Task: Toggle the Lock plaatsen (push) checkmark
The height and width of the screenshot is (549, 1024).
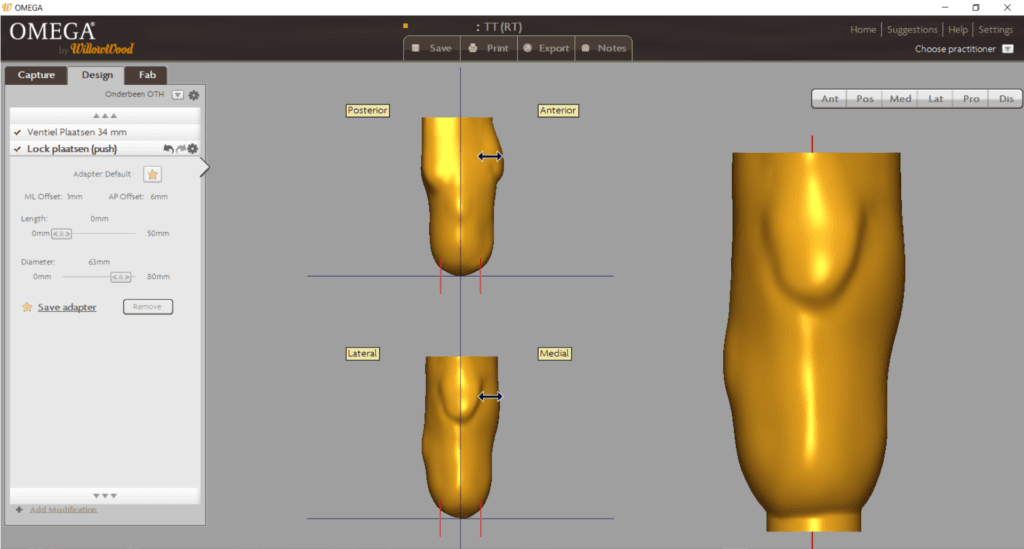Action: click(18, 149)
